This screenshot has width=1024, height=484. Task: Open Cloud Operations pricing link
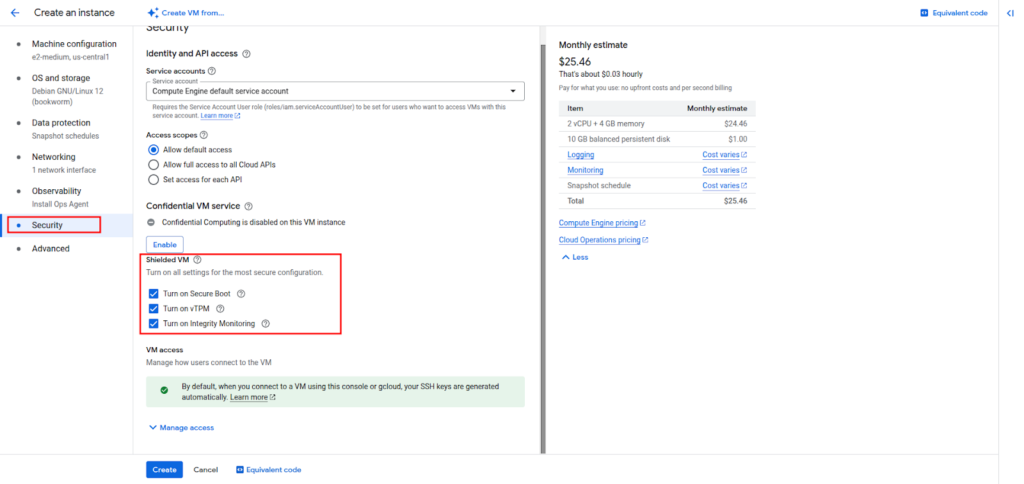(603, 240)
